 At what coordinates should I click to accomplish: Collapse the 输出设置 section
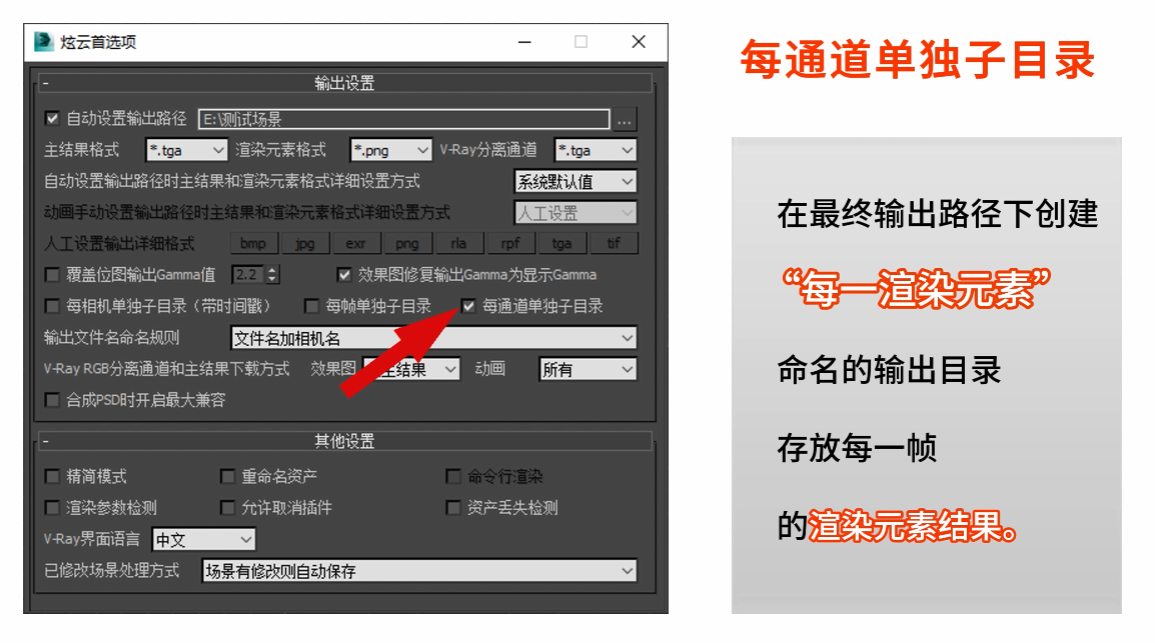[x=46, y=84]
